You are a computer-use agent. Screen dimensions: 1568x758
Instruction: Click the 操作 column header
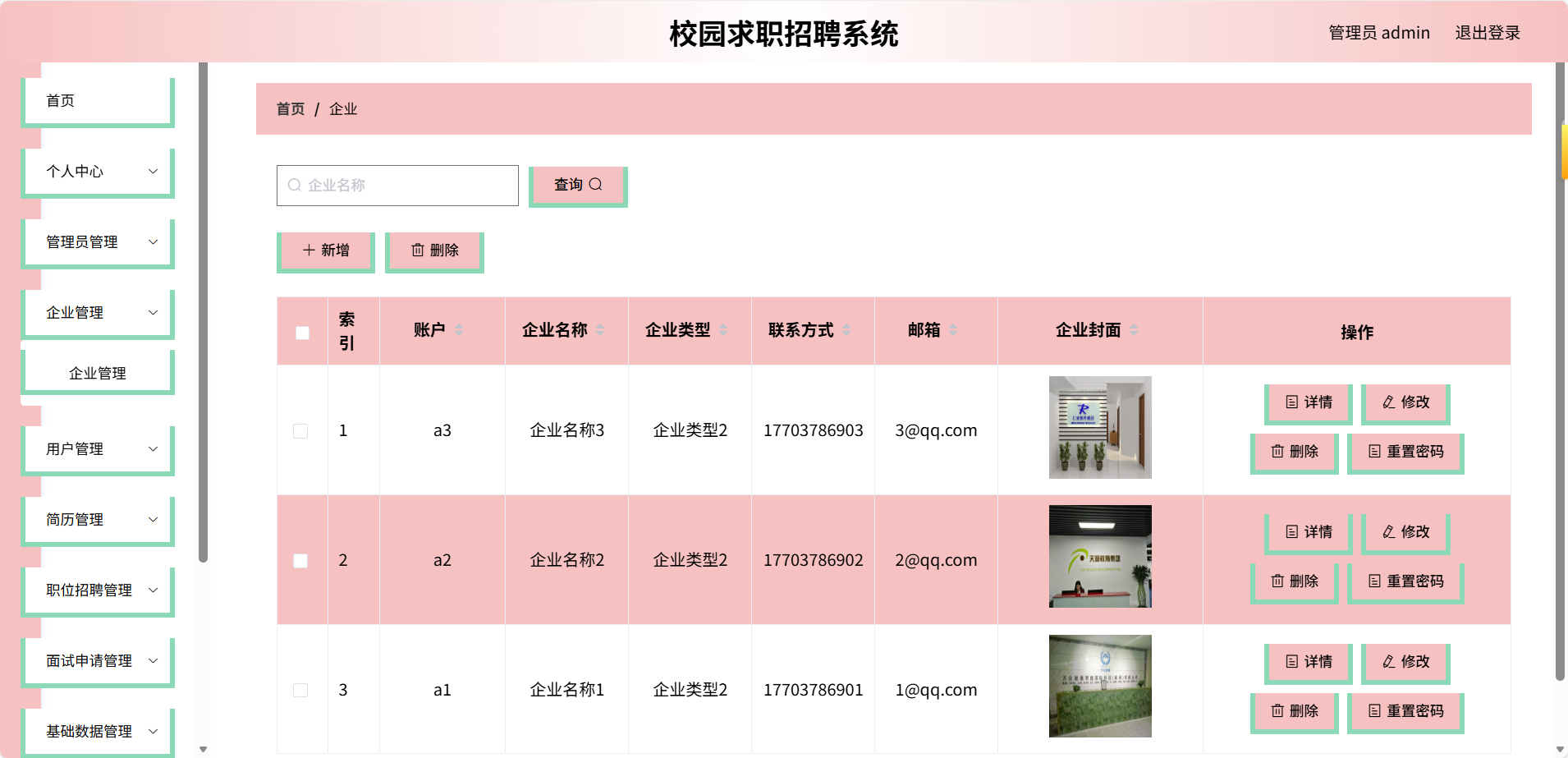(1357, 332)
